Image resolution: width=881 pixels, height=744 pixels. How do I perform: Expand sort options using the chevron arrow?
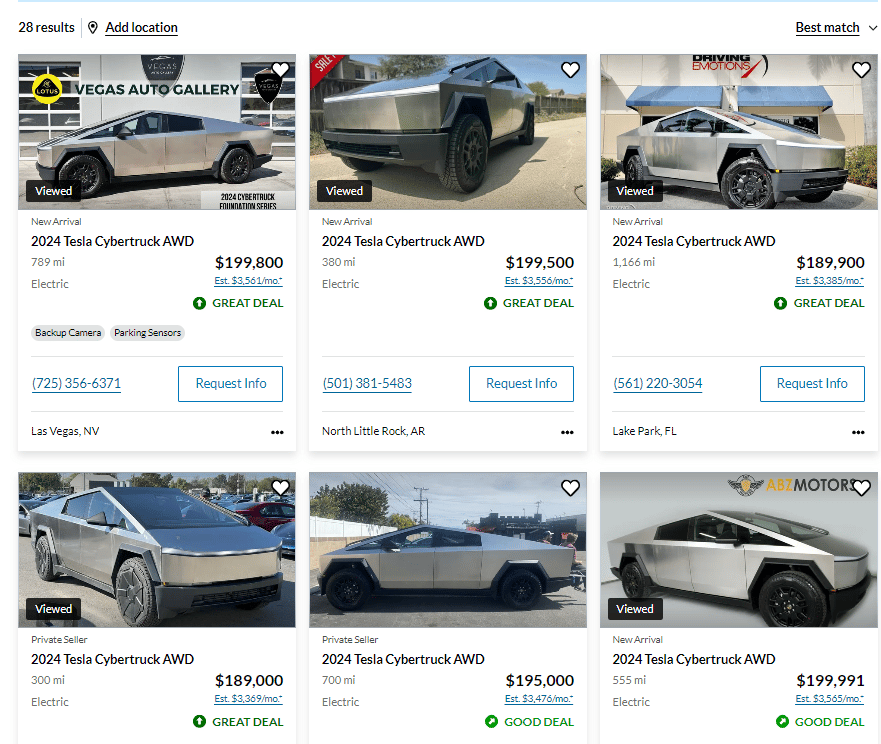click(873, 28)
